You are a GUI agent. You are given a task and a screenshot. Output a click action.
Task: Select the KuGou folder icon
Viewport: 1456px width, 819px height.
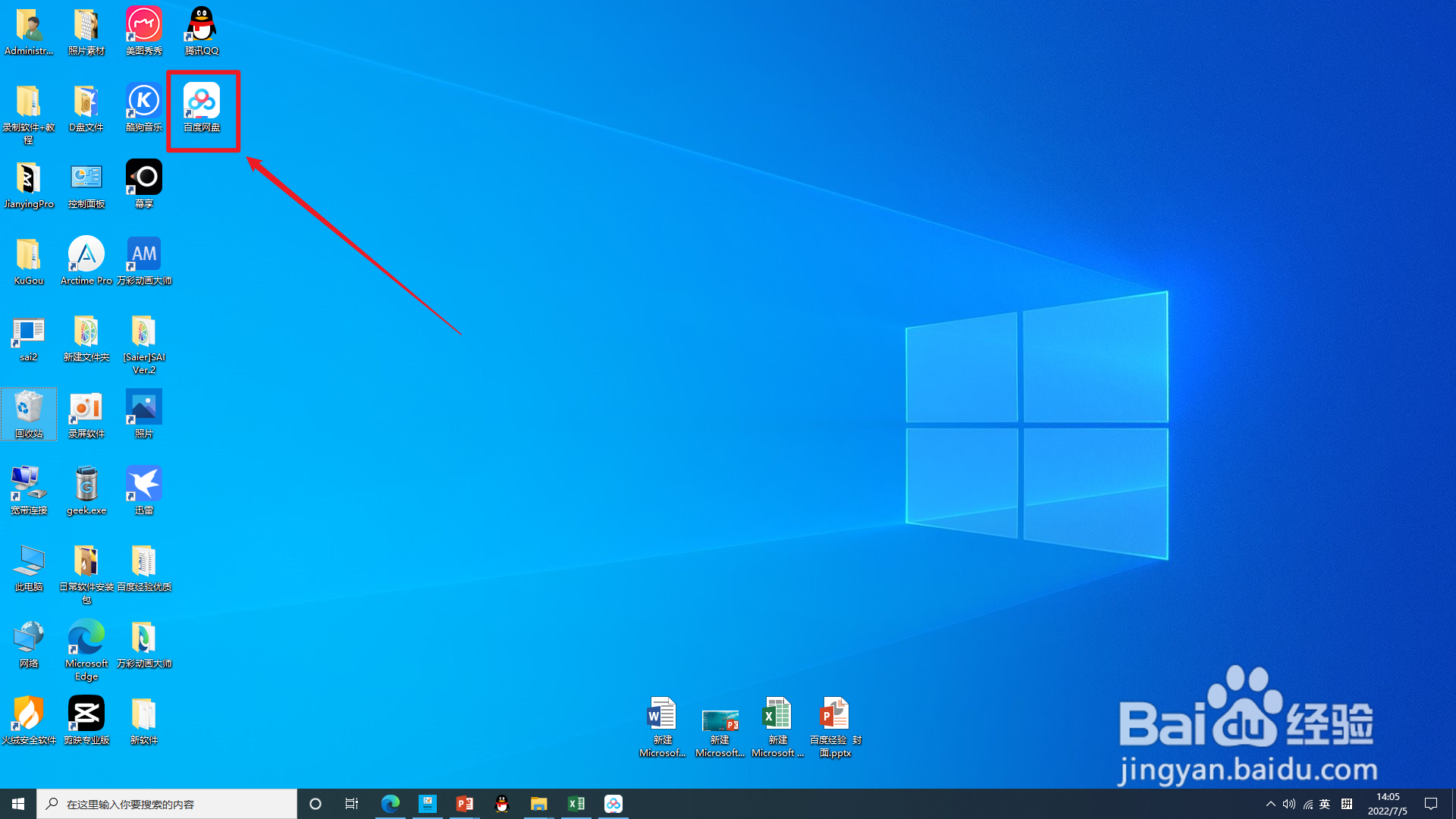[x=29, y=261]
